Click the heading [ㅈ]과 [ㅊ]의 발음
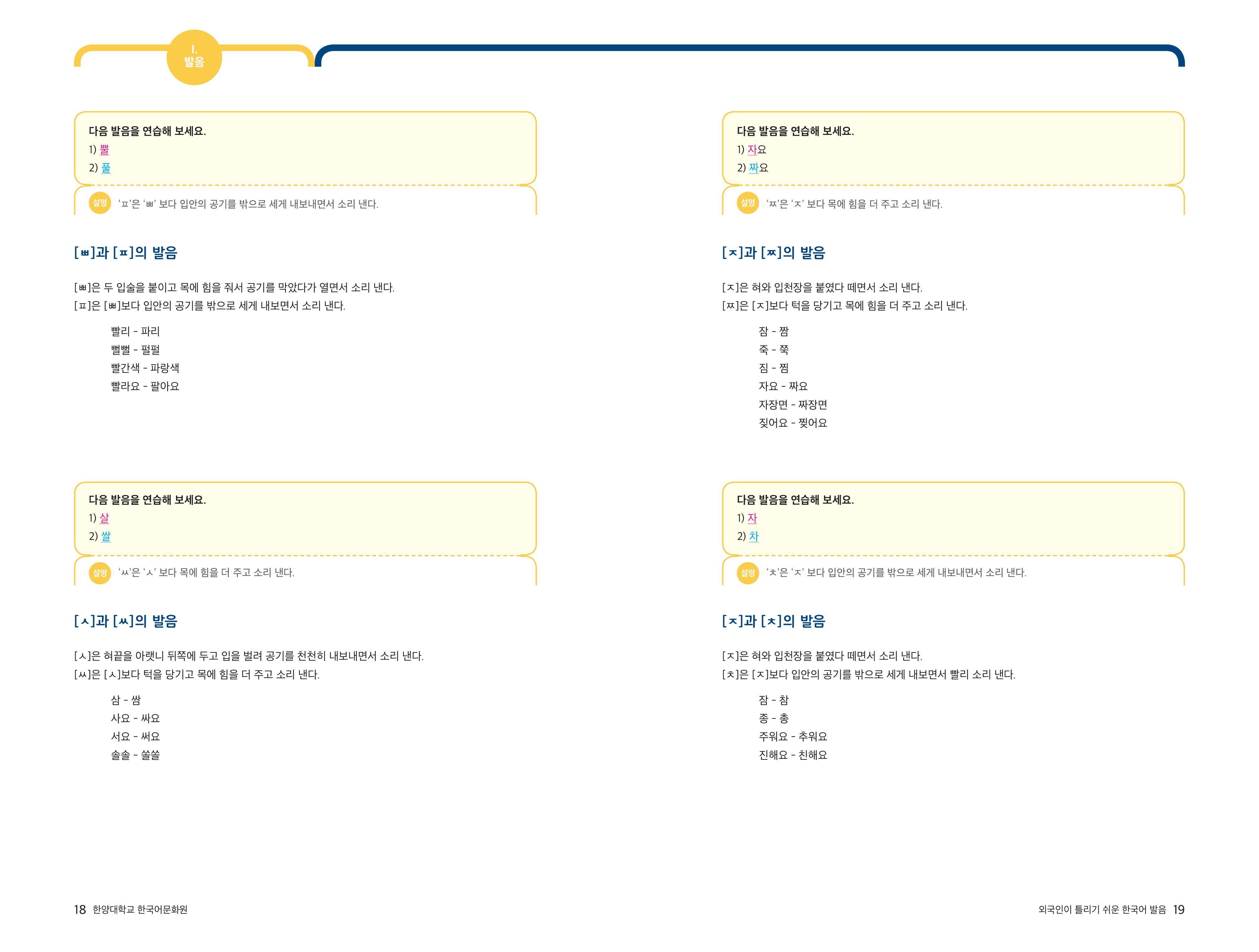The width and height of the screenshot is (1259, 952). (x=773, y=621)
